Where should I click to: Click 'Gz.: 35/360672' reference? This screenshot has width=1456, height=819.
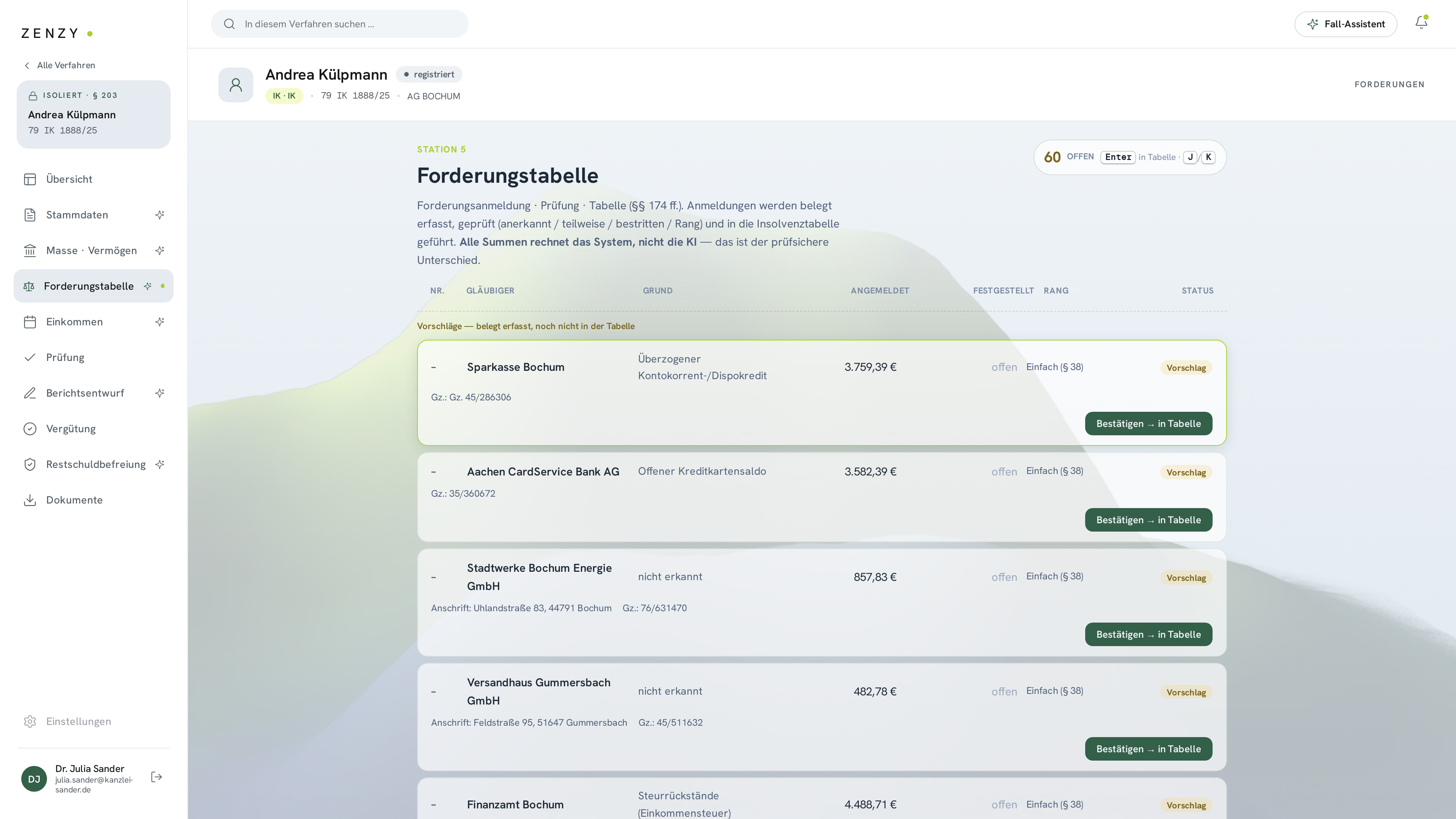(463, 493)
